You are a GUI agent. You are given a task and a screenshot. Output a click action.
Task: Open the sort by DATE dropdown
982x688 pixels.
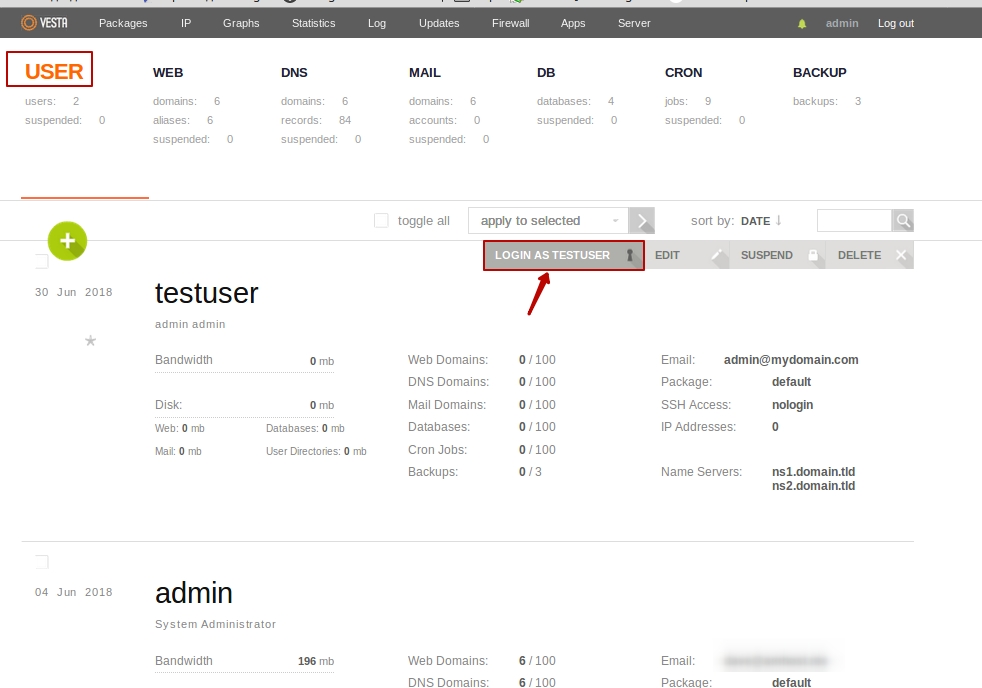755,221
